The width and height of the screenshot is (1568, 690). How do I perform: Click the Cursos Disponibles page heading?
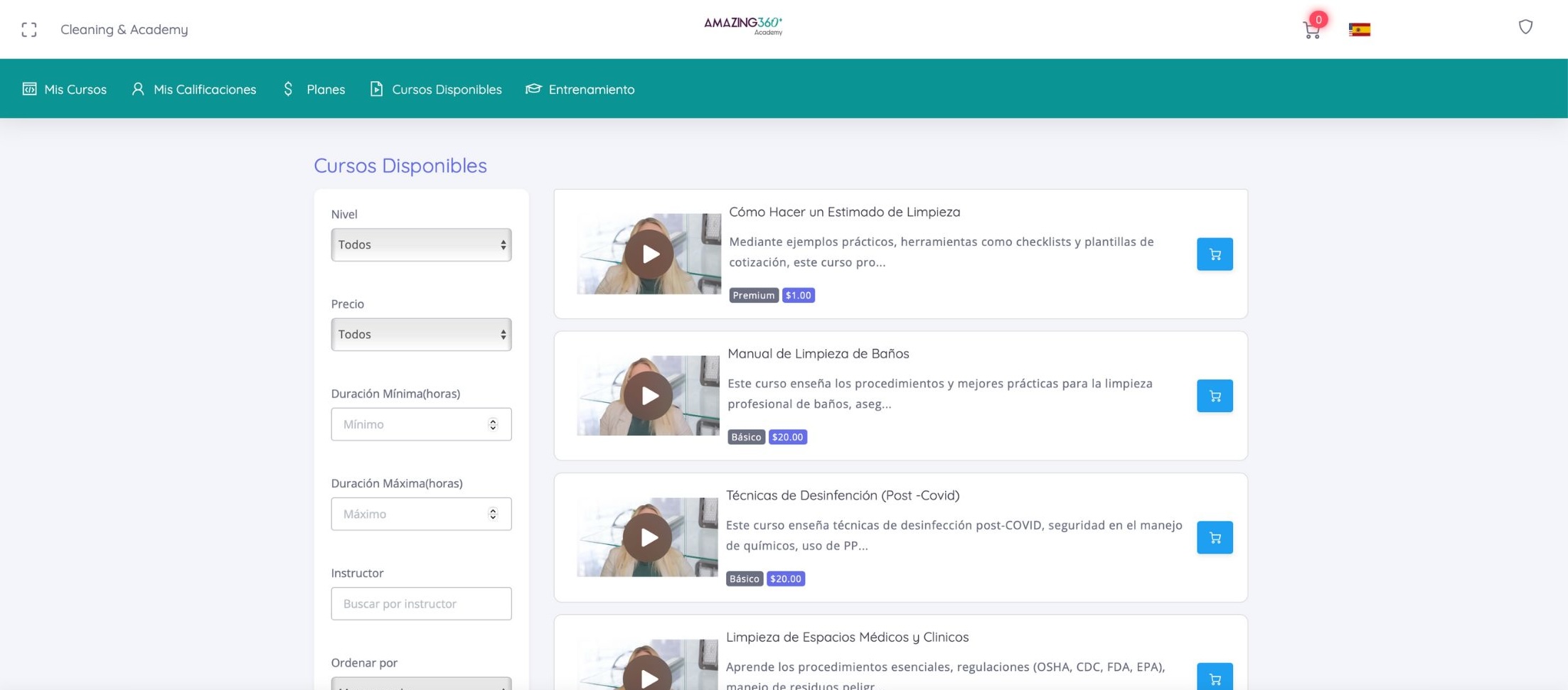pos(400,166)
